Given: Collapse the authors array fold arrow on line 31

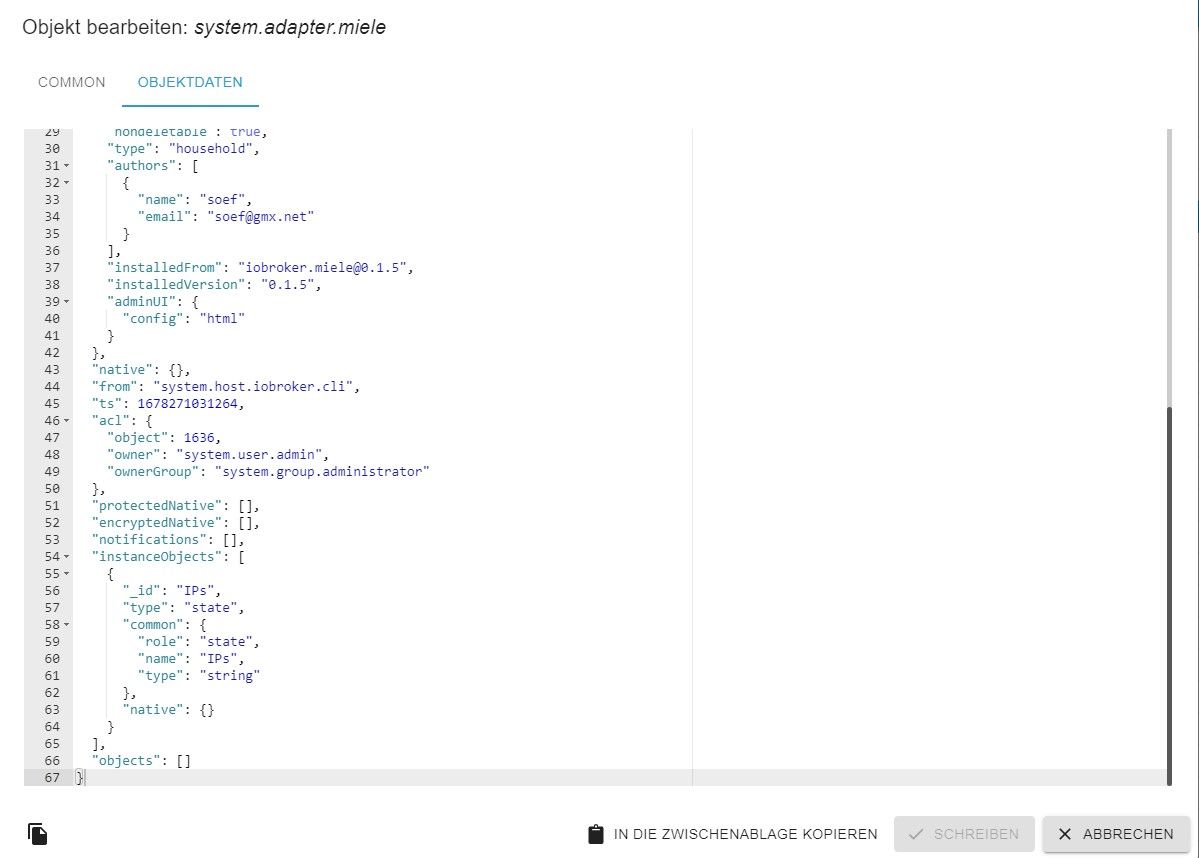Looking at the screenshot, I should (x=67, y=166).
